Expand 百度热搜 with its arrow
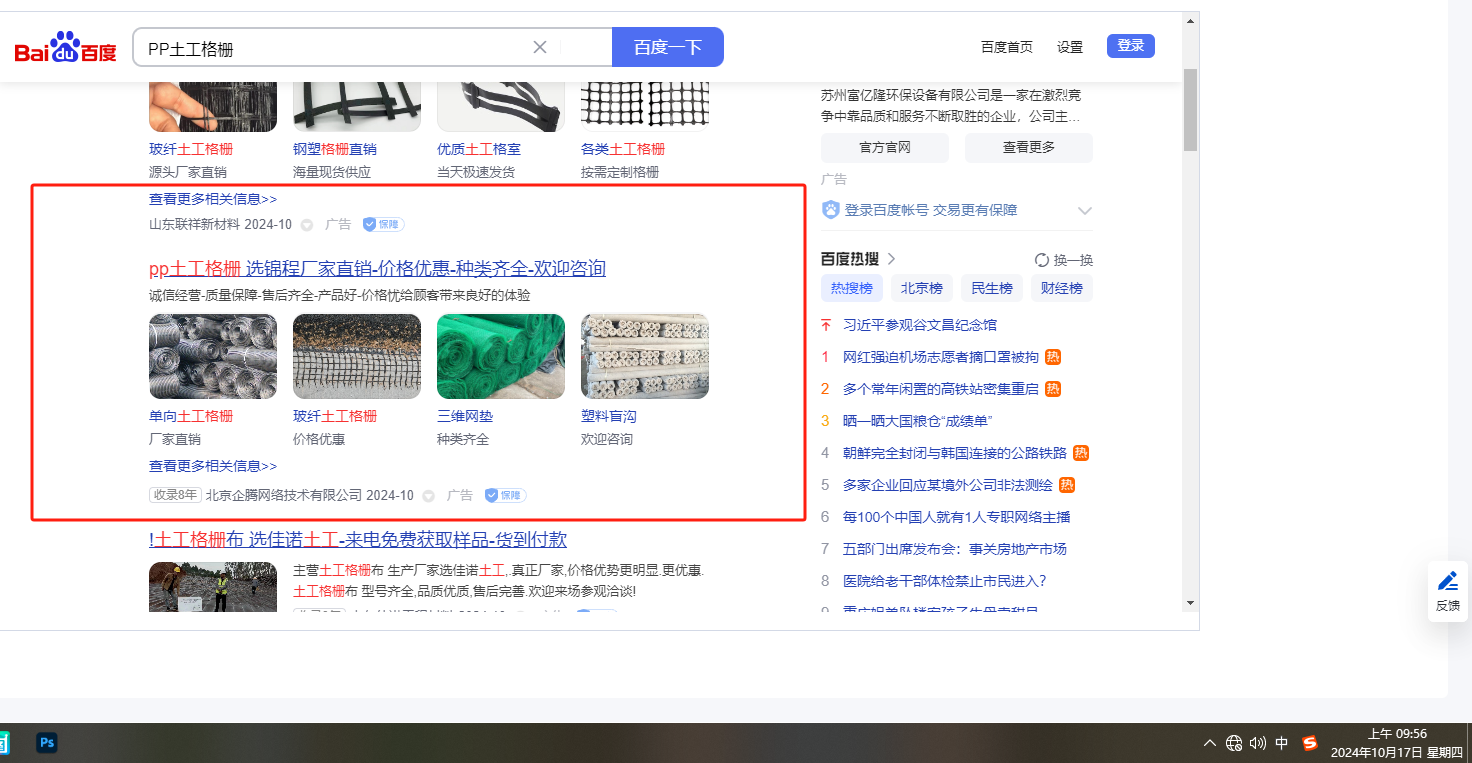Viewport: 1472px width, 763px height. point(891,260)
